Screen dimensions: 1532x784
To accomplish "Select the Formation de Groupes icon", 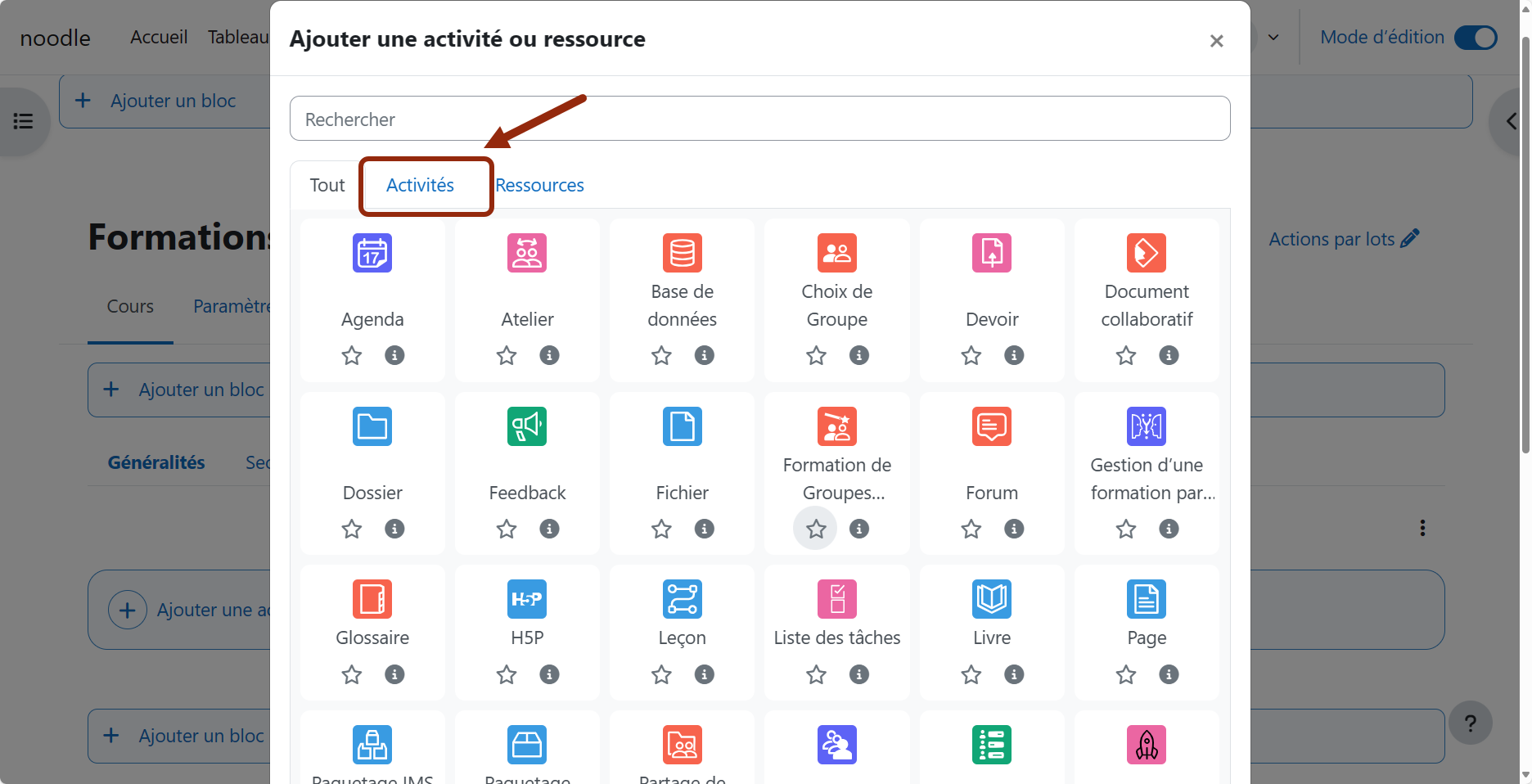I will tap(836, 426).
